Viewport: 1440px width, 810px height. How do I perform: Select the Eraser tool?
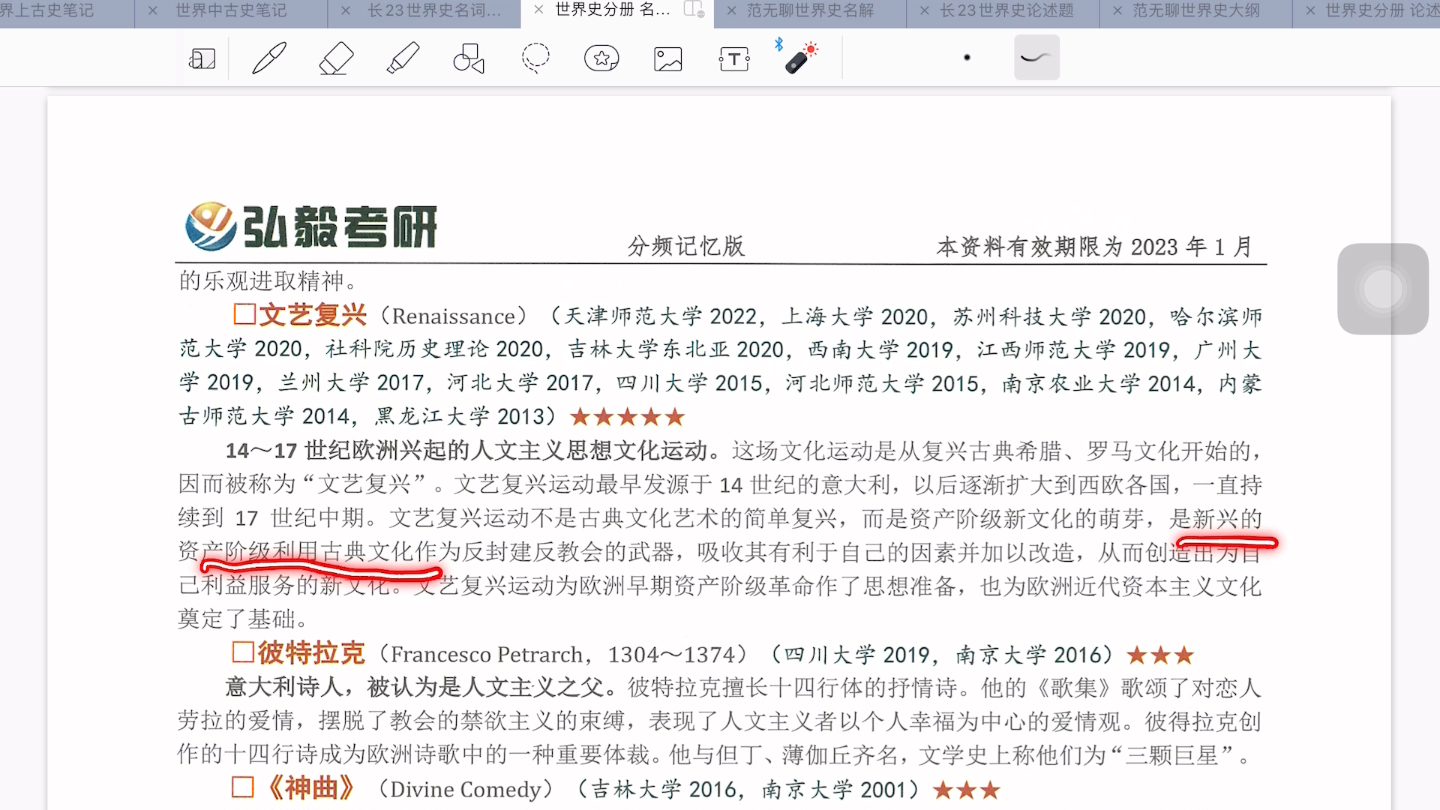[336, 58]
